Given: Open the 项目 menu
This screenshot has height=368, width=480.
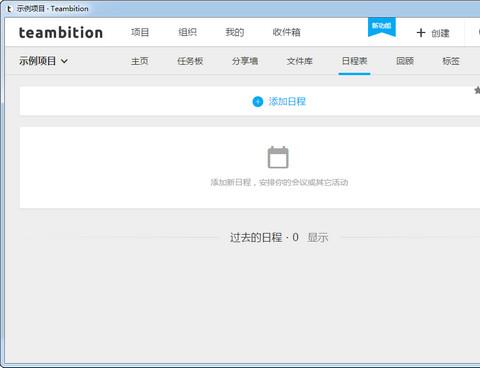Looking at the screenshot, I should point(140,32).
